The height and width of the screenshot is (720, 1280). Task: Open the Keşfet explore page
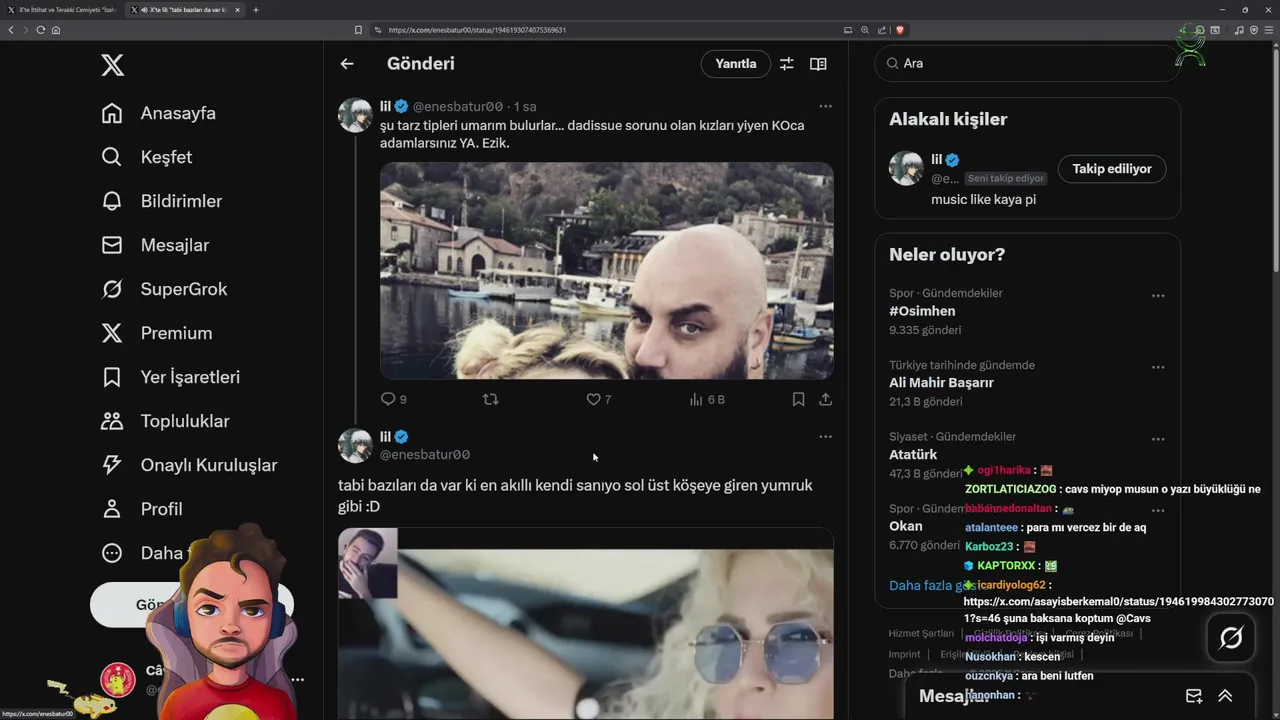pyautogui.click(x=147, y=157)
